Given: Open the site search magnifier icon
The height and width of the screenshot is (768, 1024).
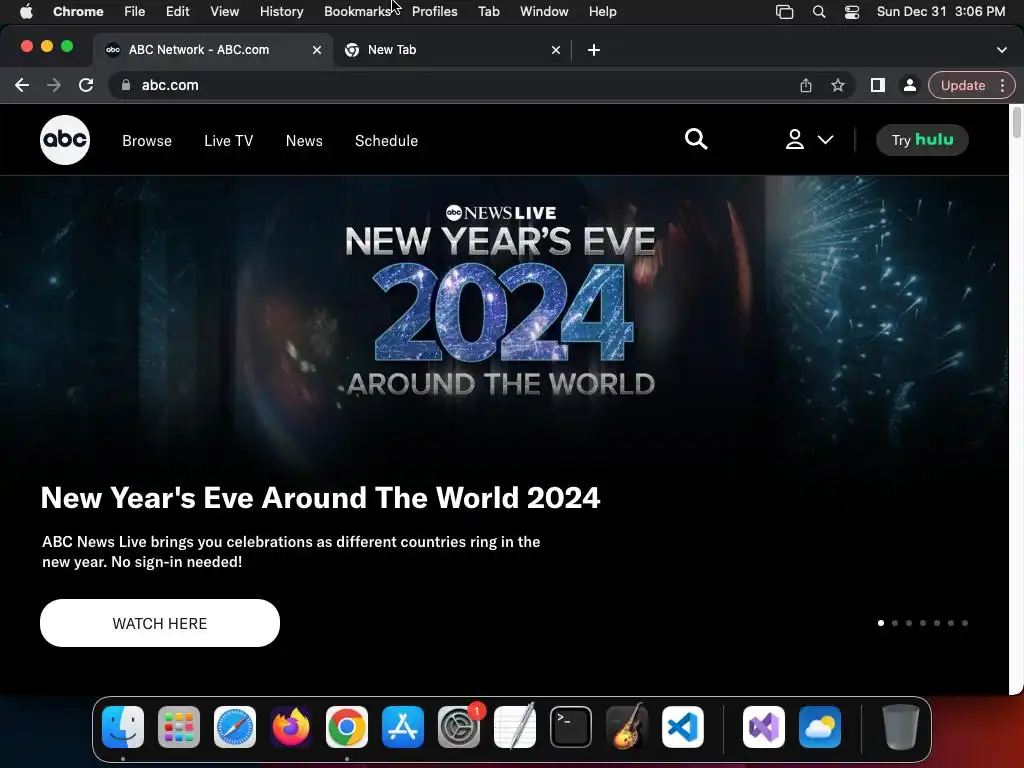Looking at the screenshot, I should (696, 139).
